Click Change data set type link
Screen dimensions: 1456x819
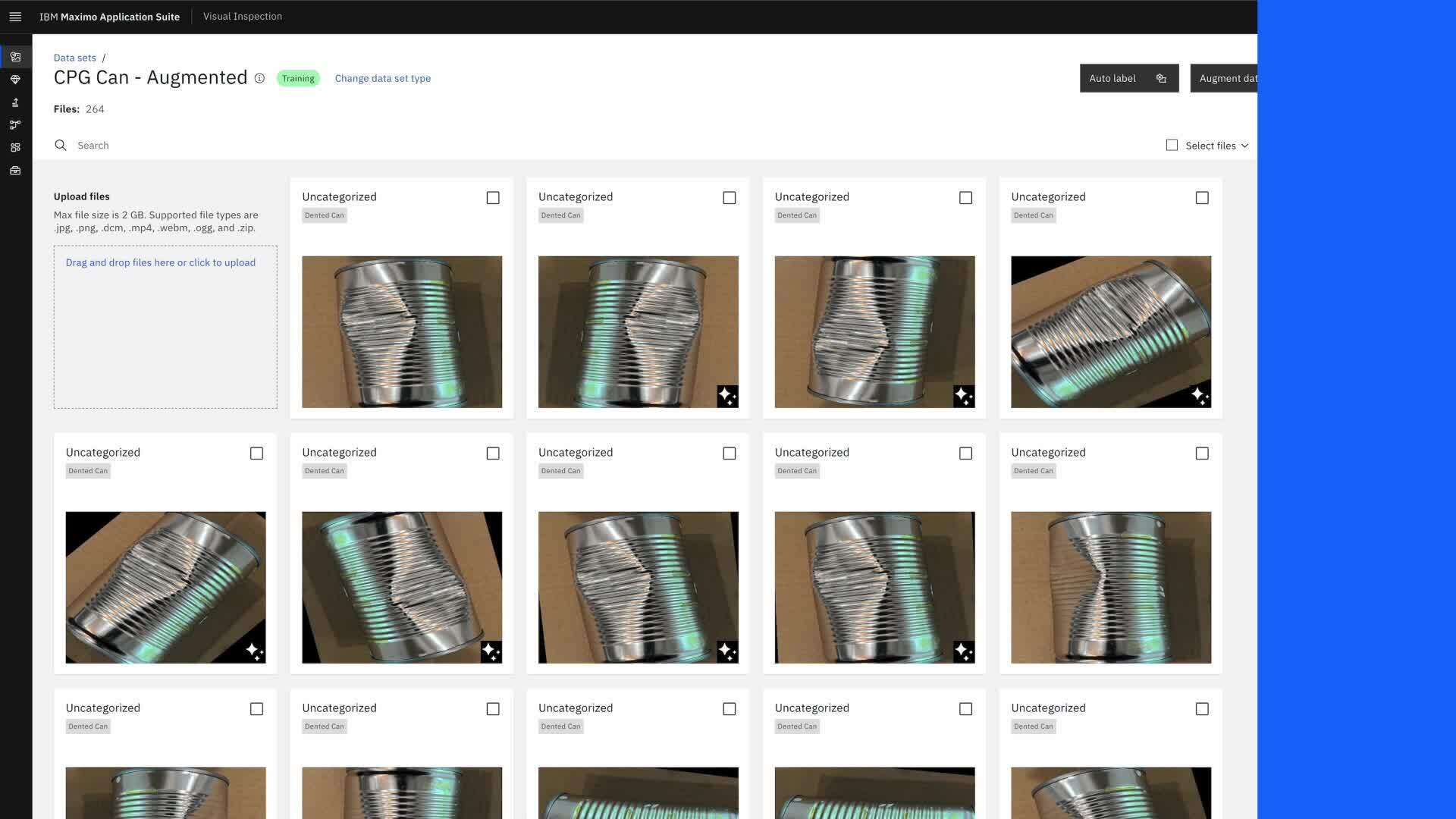[x=382, y=78]
